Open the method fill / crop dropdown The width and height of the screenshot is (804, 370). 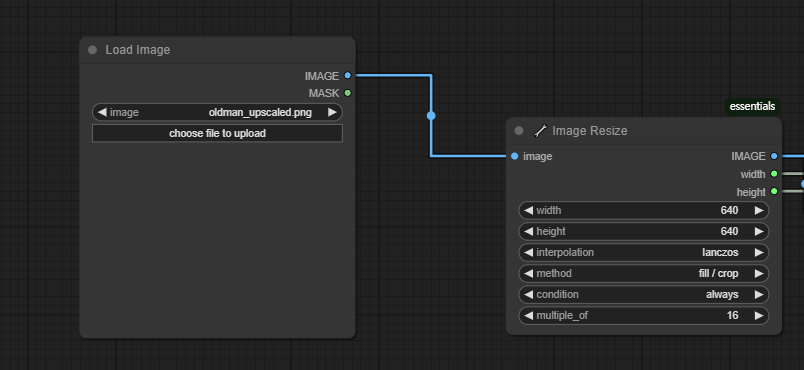644,274
